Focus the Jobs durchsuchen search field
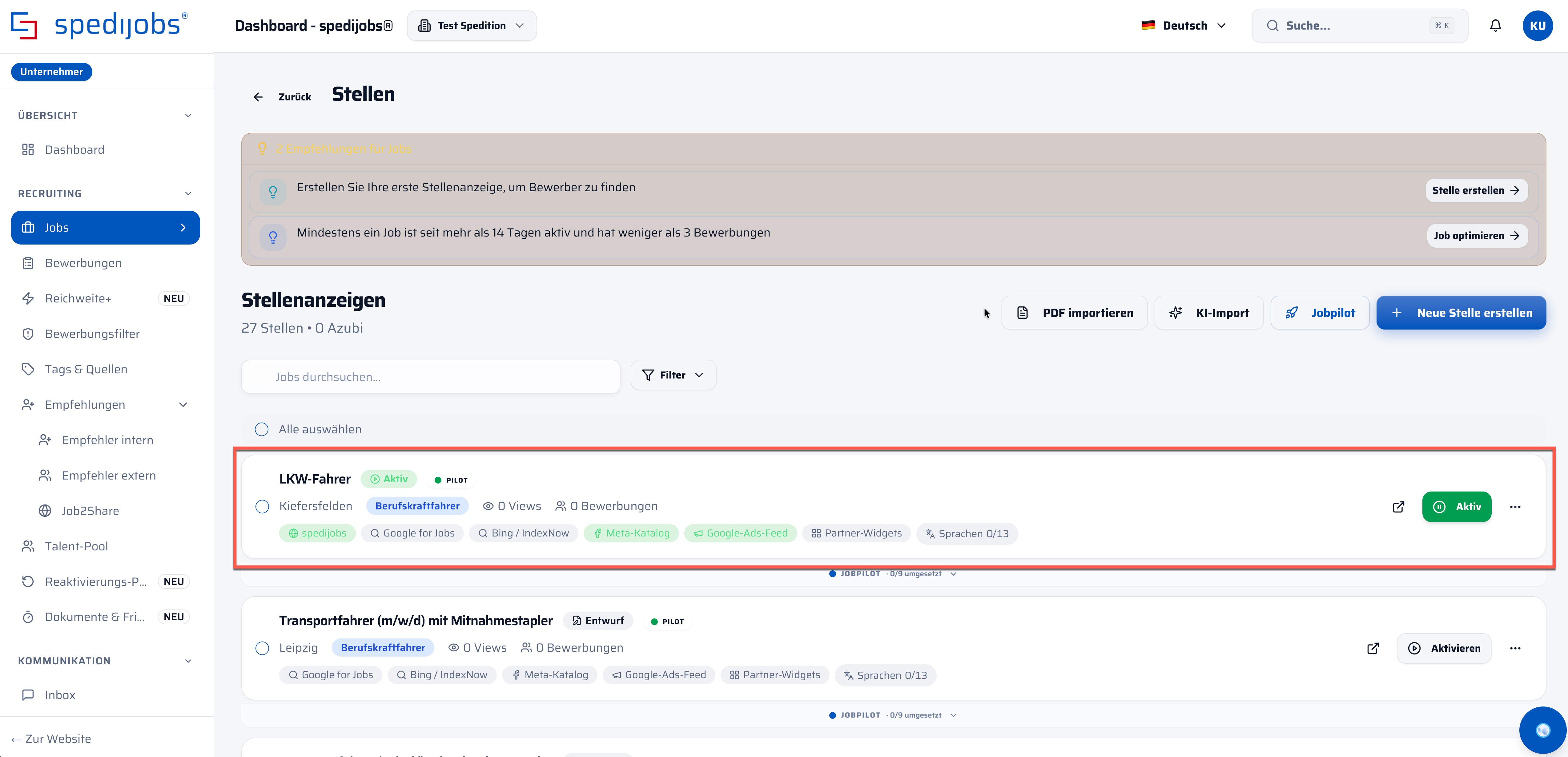 pyautogui.click(x=431, y=377)
